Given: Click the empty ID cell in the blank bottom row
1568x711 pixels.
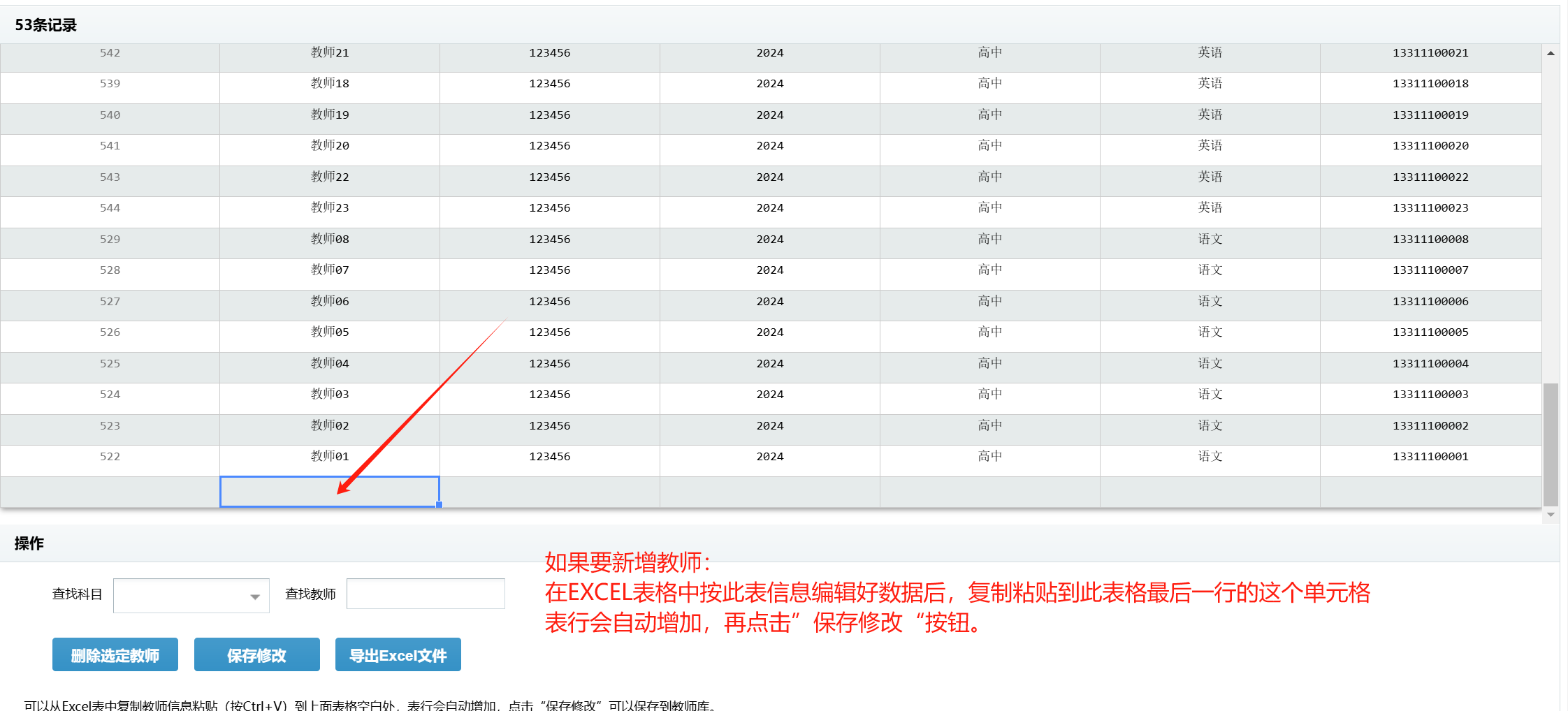Looking at the screenshot, I should tap(110, 492).
